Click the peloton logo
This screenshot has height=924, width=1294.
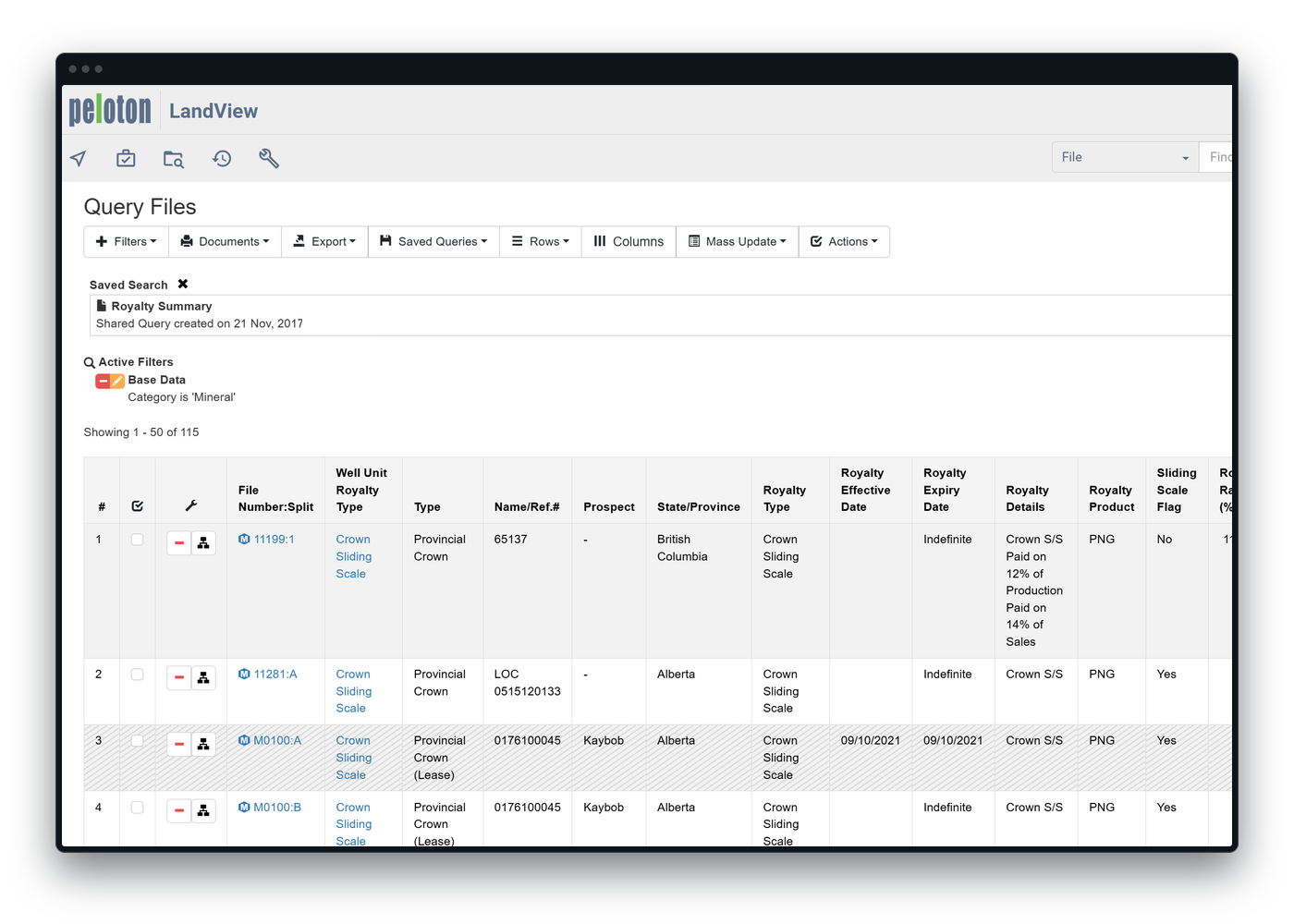pyautogui.click(x=110, y=110)
